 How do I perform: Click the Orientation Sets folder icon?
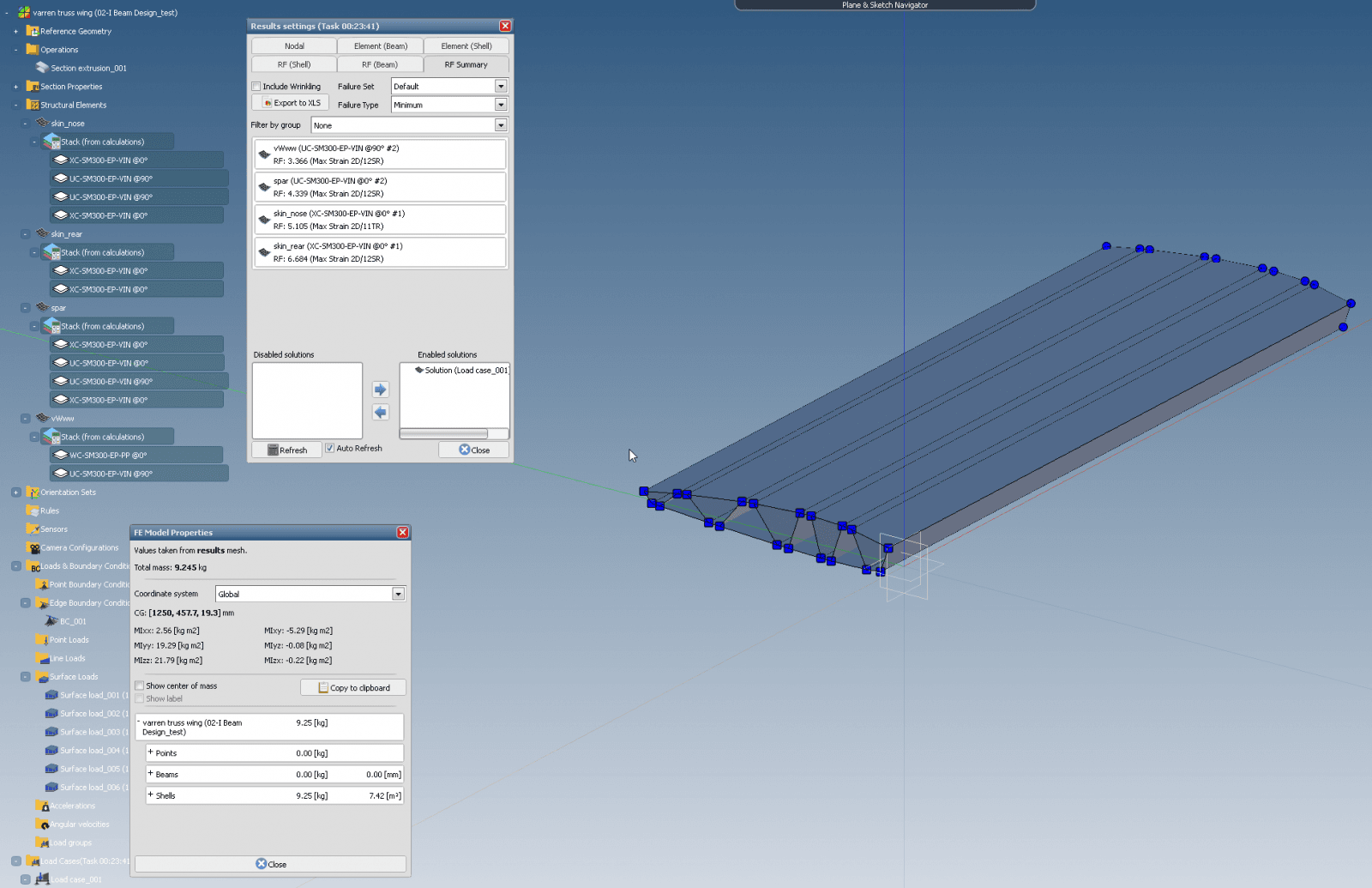[33, 492]
